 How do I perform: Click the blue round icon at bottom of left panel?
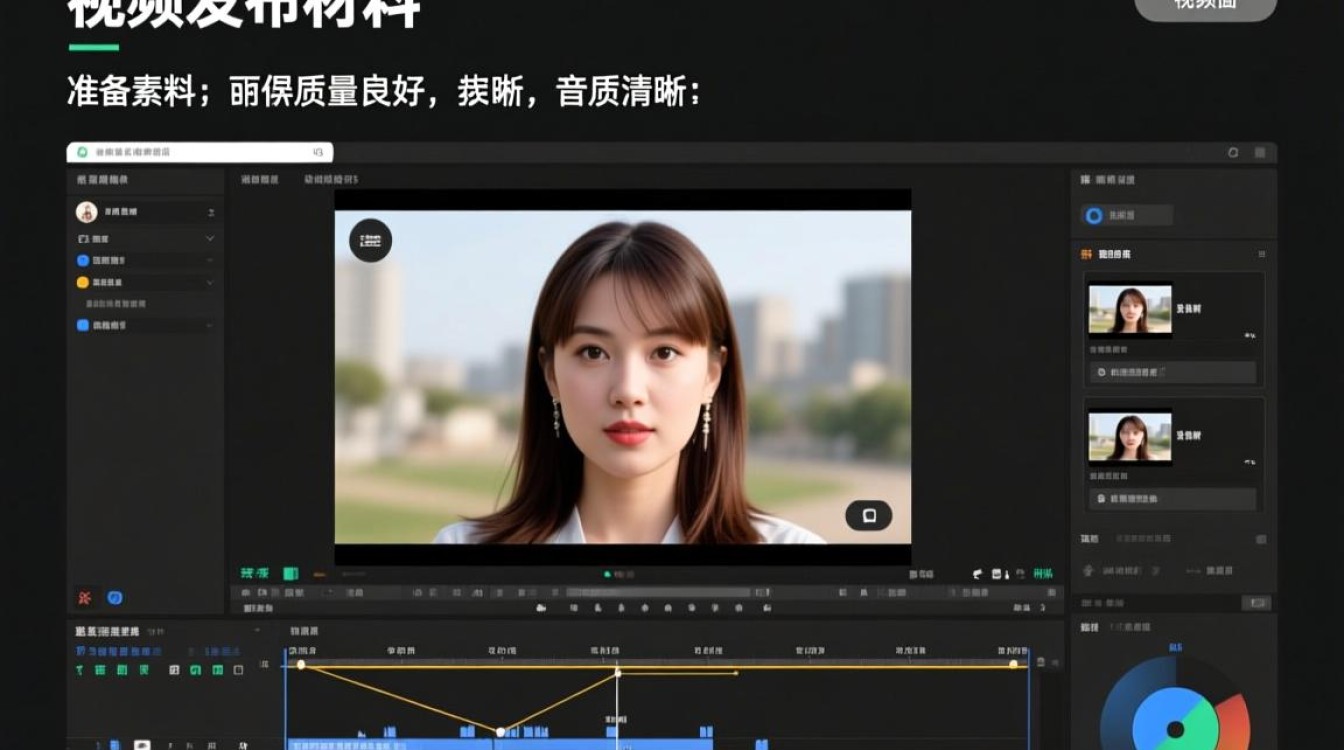click(x=115, y=597)
